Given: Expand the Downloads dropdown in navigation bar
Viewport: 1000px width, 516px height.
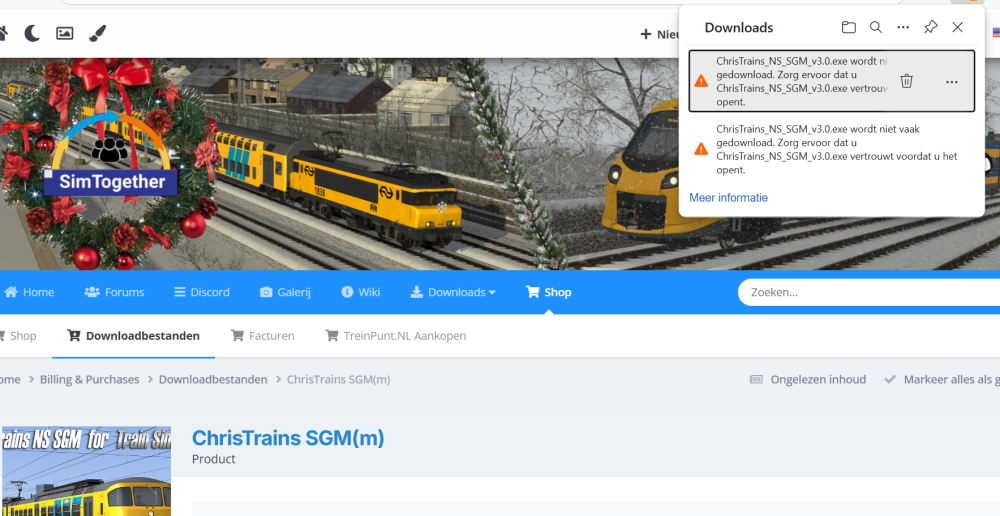Looking at the screenshot, I should pyautogui.click(x=453, y=292).
